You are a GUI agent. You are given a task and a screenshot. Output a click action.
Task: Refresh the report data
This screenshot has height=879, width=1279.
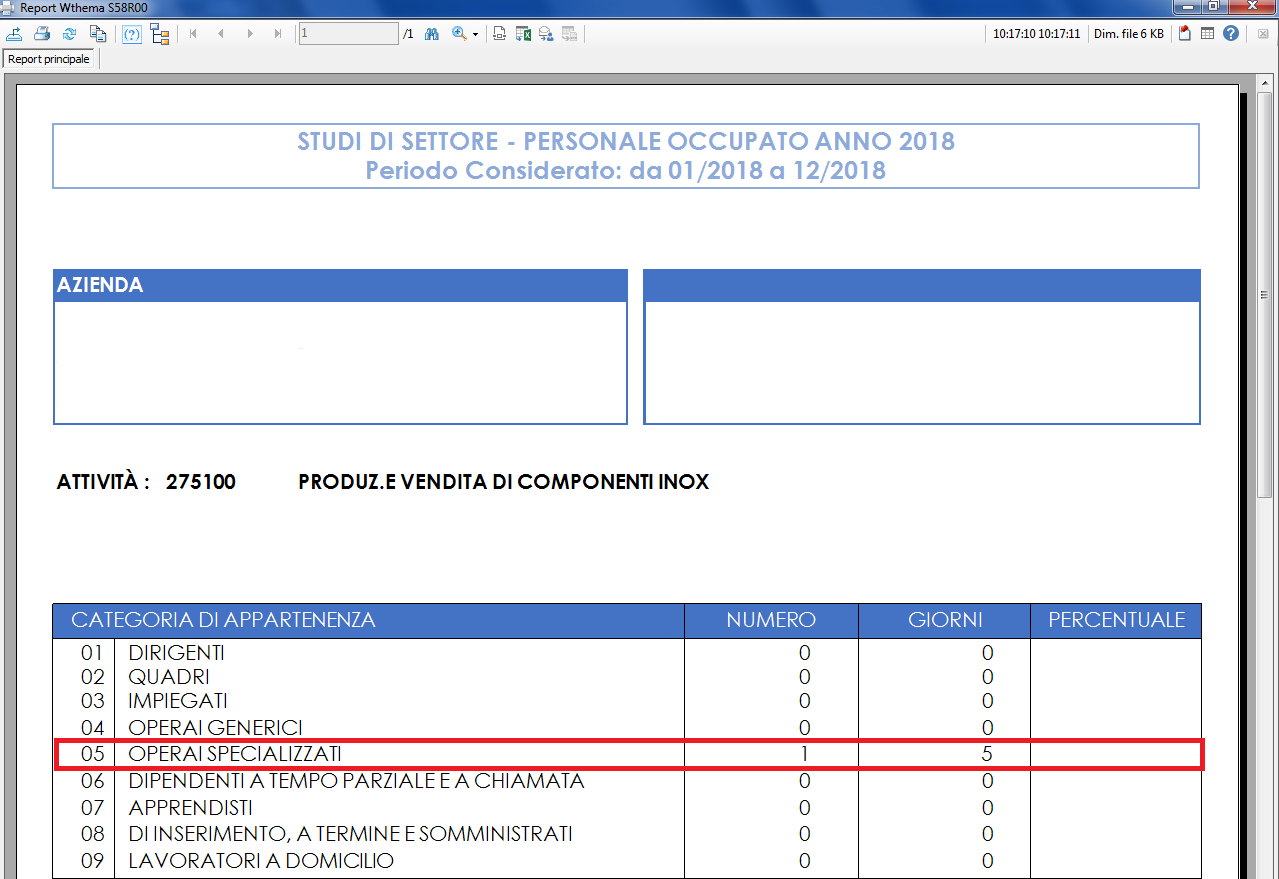(x=69, y=34)
